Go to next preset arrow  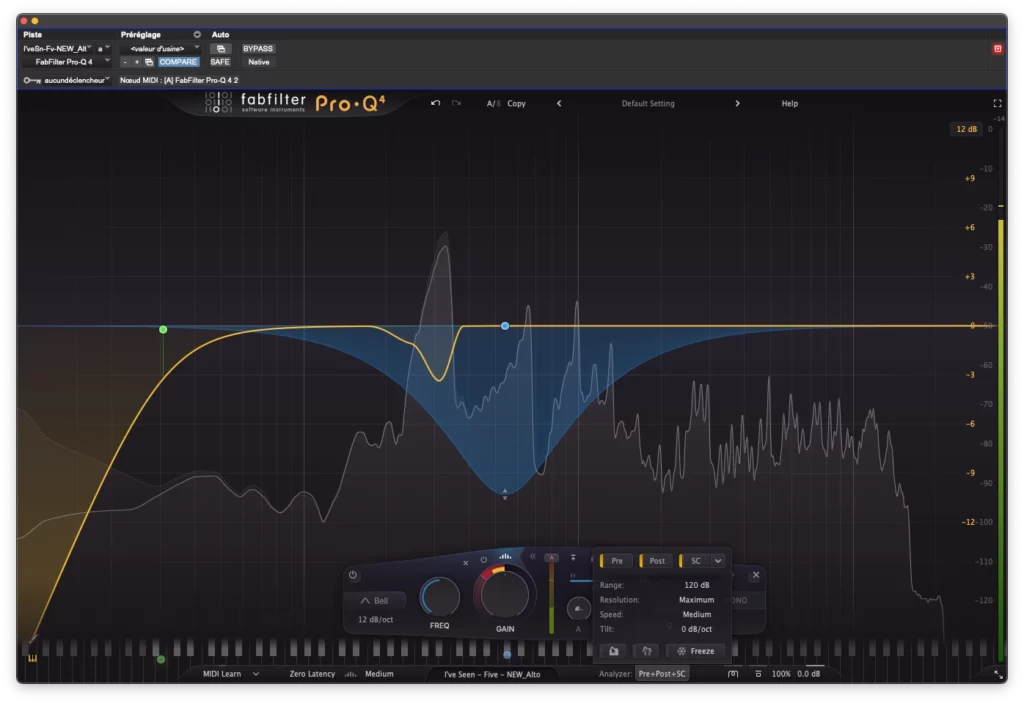(x=737, y=103)
